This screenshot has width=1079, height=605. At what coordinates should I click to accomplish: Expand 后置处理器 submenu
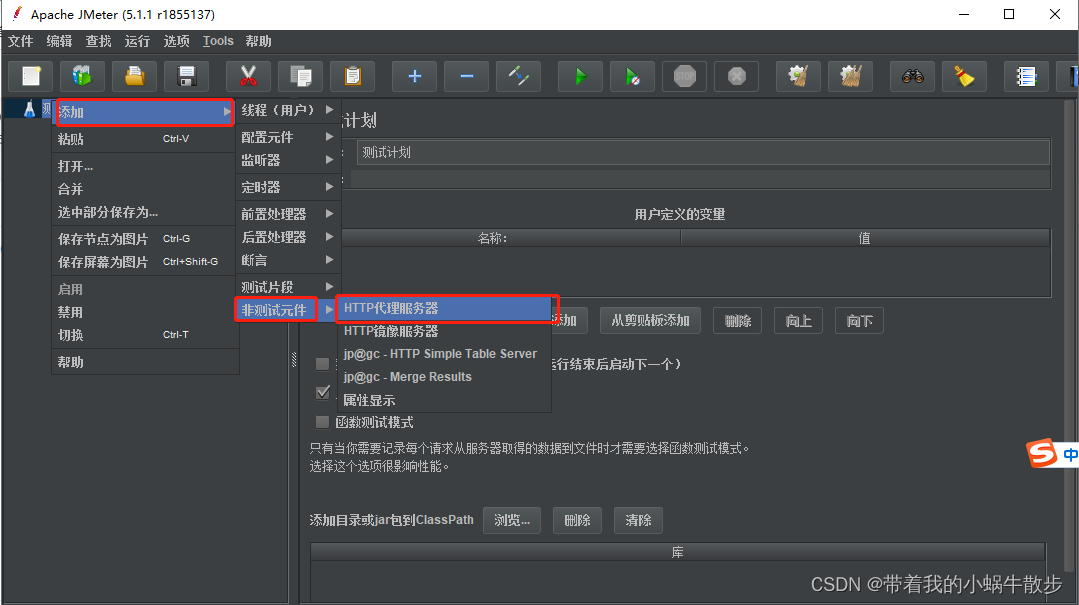288,237
